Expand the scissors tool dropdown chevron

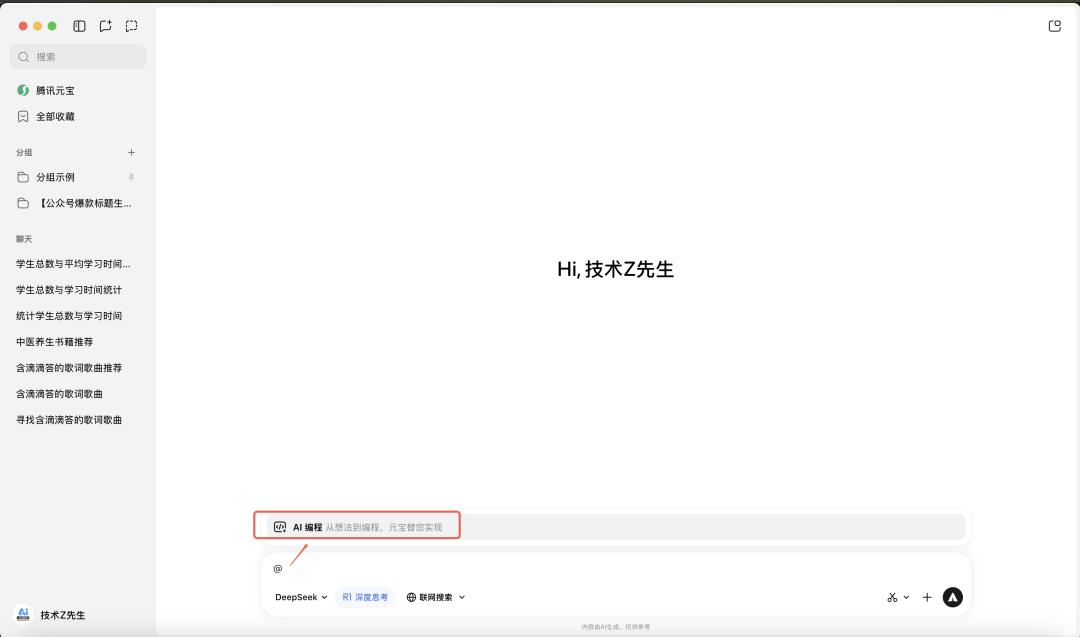906,597
